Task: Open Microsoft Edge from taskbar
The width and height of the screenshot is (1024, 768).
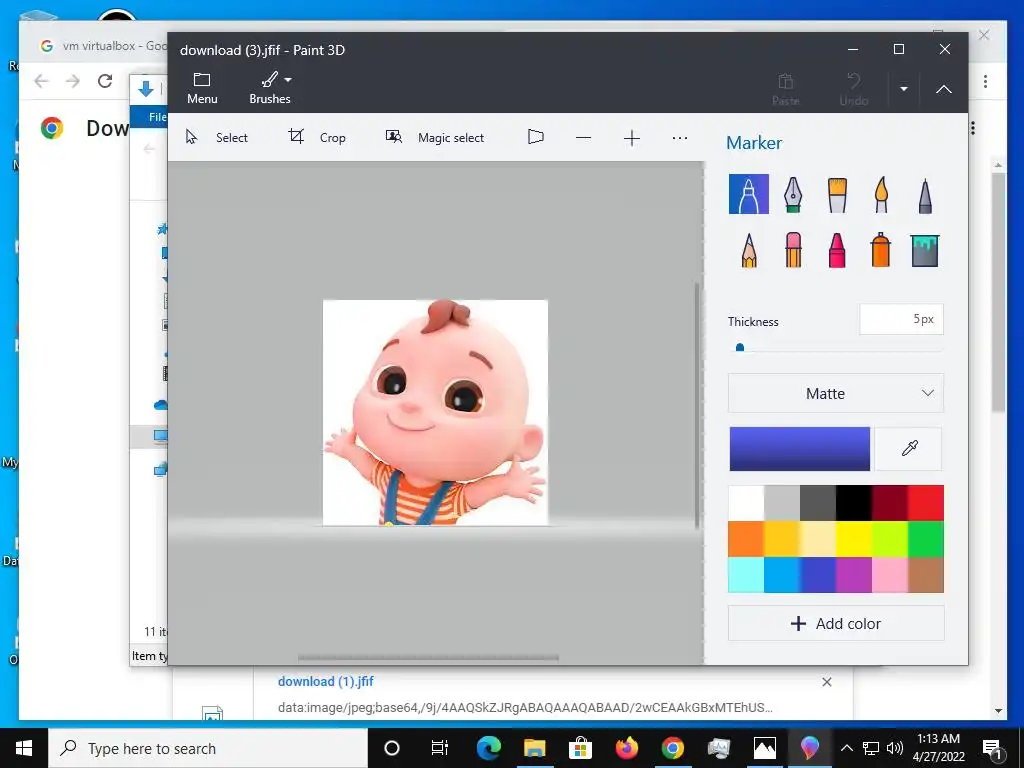Action: coord(488,748)
